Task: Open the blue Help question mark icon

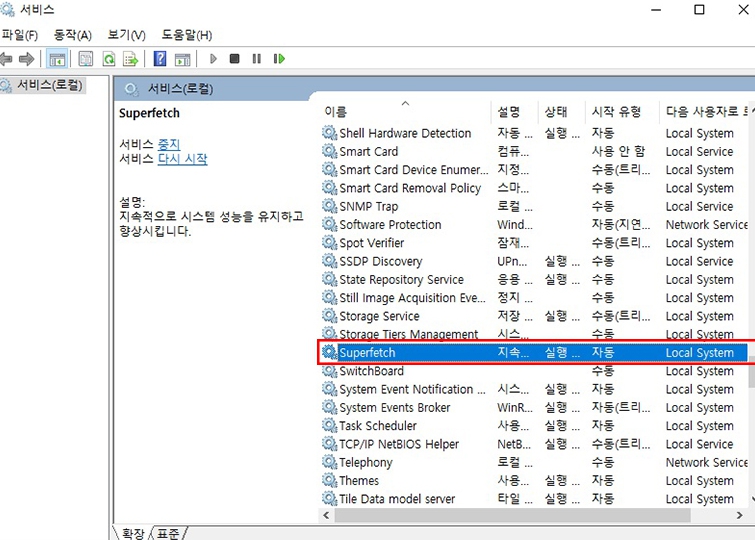Action: coord(160,59)
